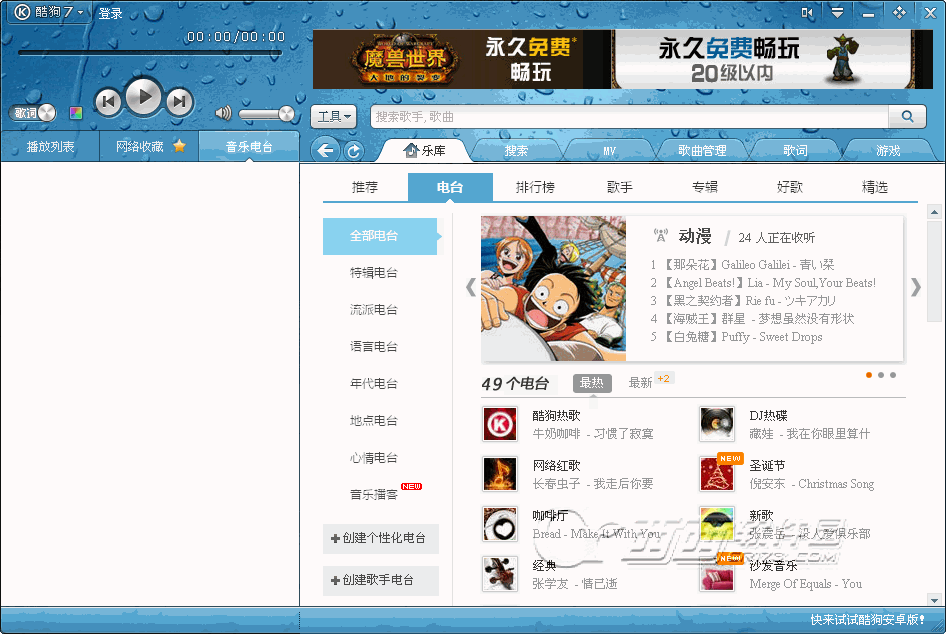The height and width of the screenshot is (634, 946).
Task: Play the 圣诞节 station icon
Action: tap(717, 474)
